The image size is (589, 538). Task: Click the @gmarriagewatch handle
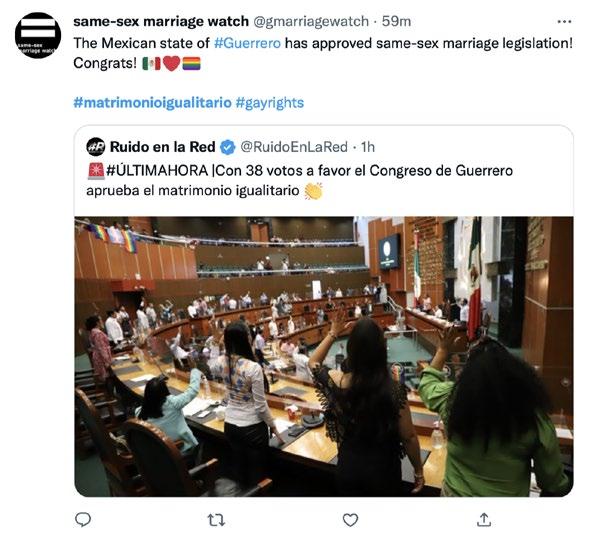pyautogui.click(x=311, y=21)
